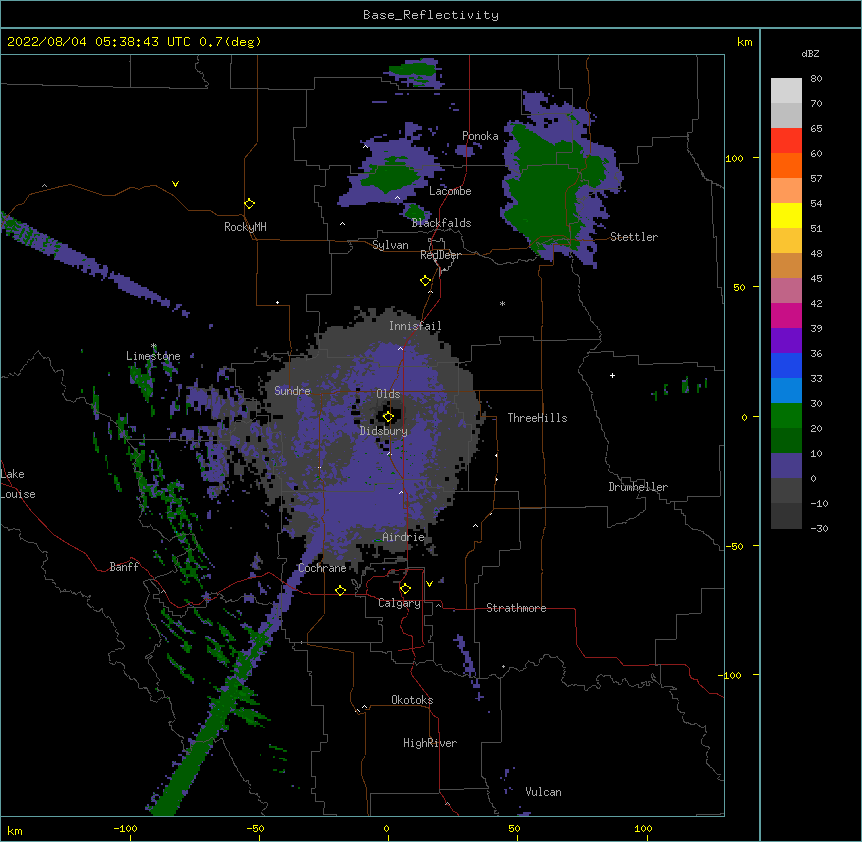Click the Calgary city label
Viewport: 862px width, 842px height.
[399, 603]
